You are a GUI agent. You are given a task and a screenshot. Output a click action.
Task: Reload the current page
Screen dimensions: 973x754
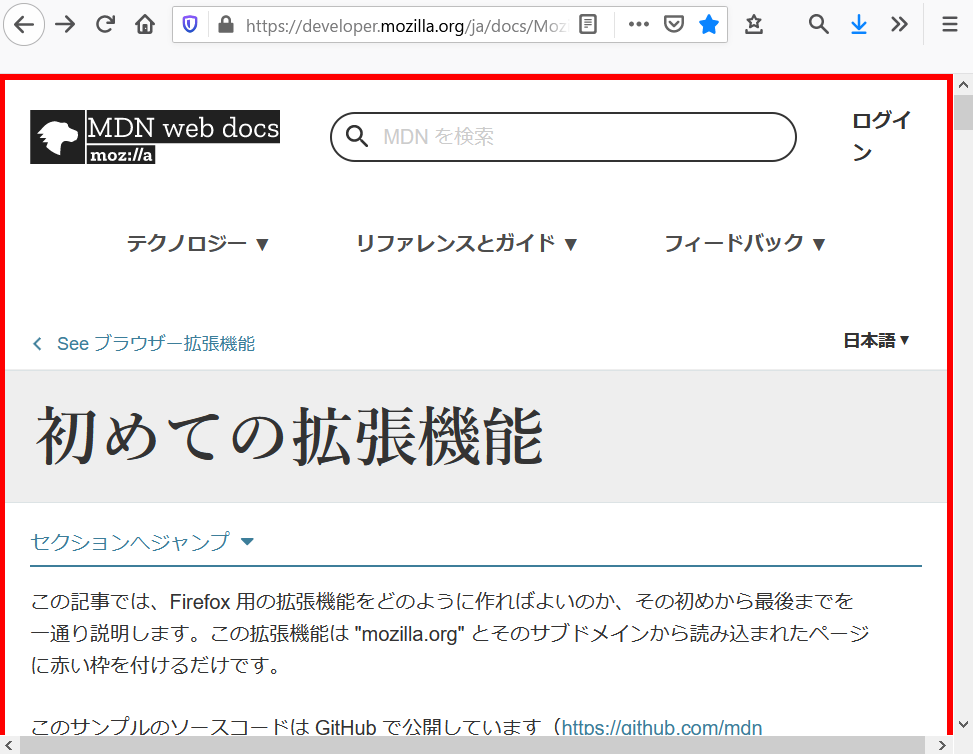pos(105,25)
